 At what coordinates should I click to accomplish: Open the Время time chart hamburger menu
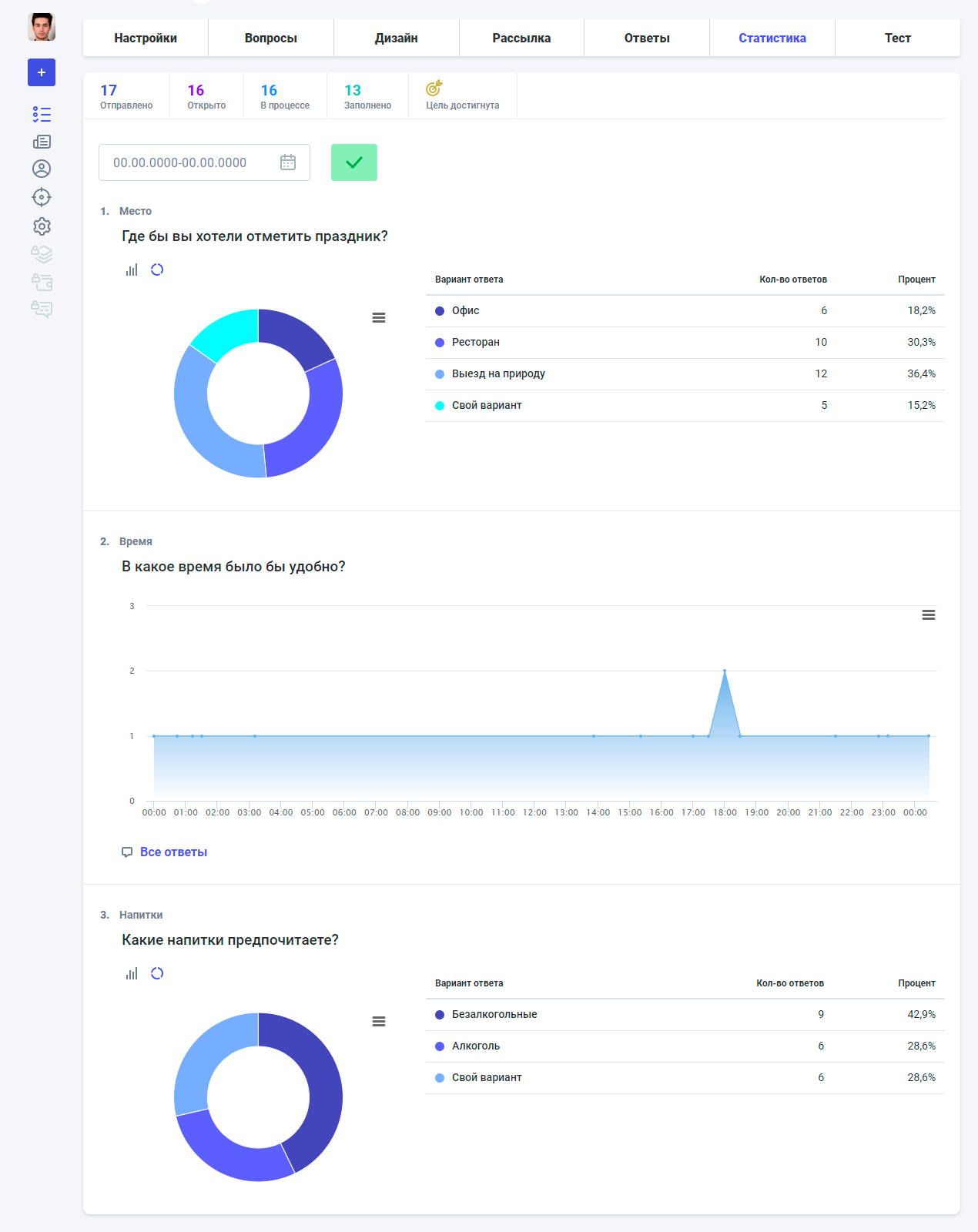[929, 615]
